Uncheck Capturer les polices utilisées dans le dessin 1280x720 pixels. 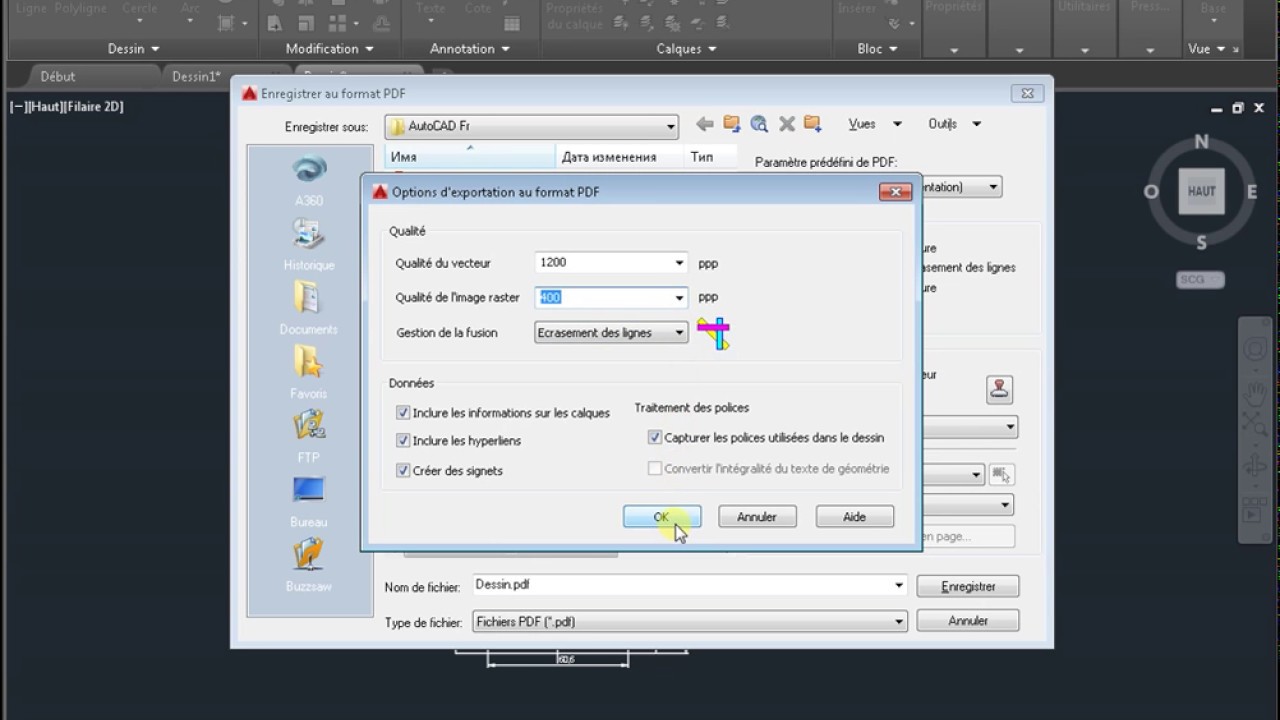[x=655, y=437]
